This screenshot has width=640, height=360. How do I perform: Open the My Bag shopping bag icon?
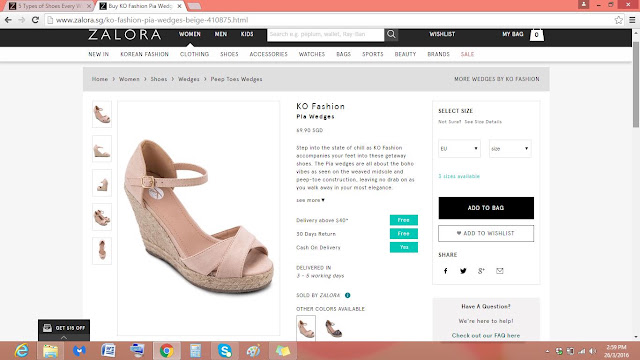coord(536,35)
